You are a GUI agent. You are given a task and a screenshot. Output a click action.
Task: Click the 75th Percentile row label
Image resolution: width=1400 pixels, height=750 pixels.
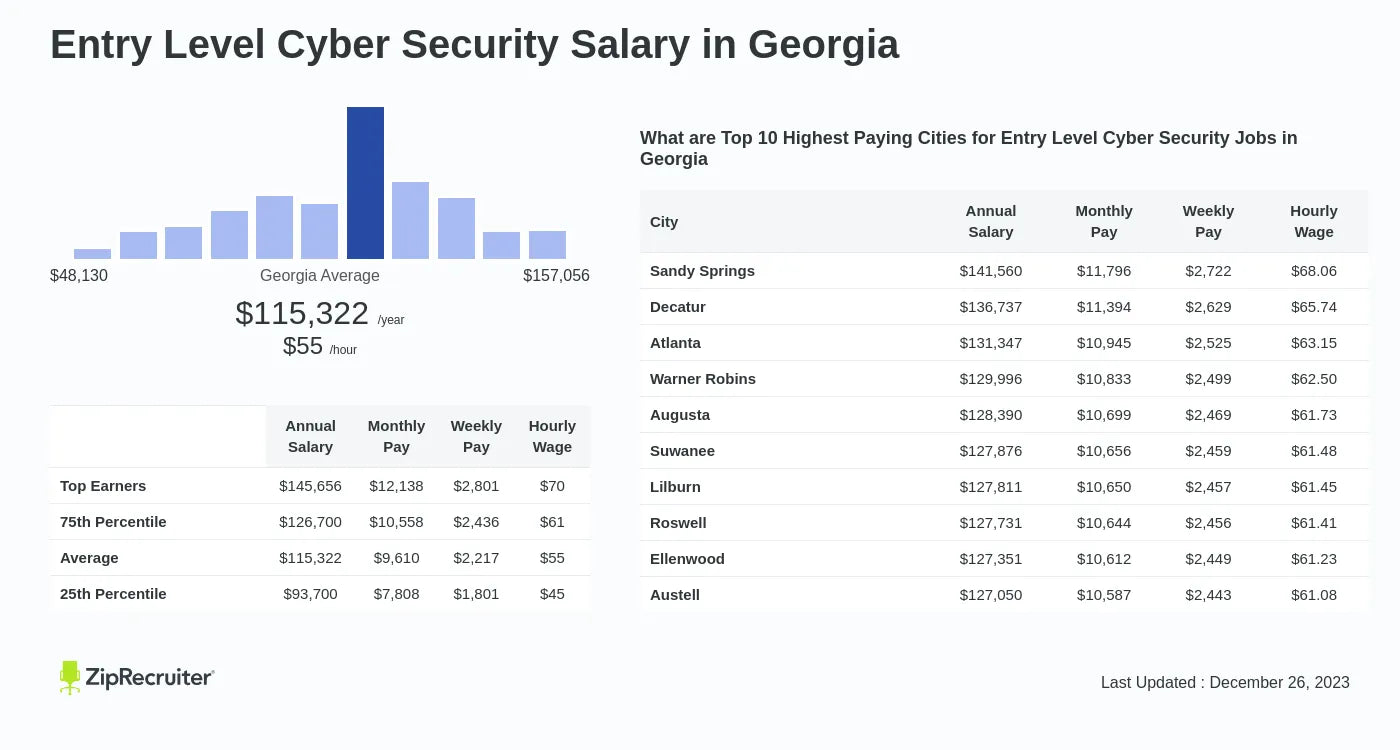click(113, 522)
